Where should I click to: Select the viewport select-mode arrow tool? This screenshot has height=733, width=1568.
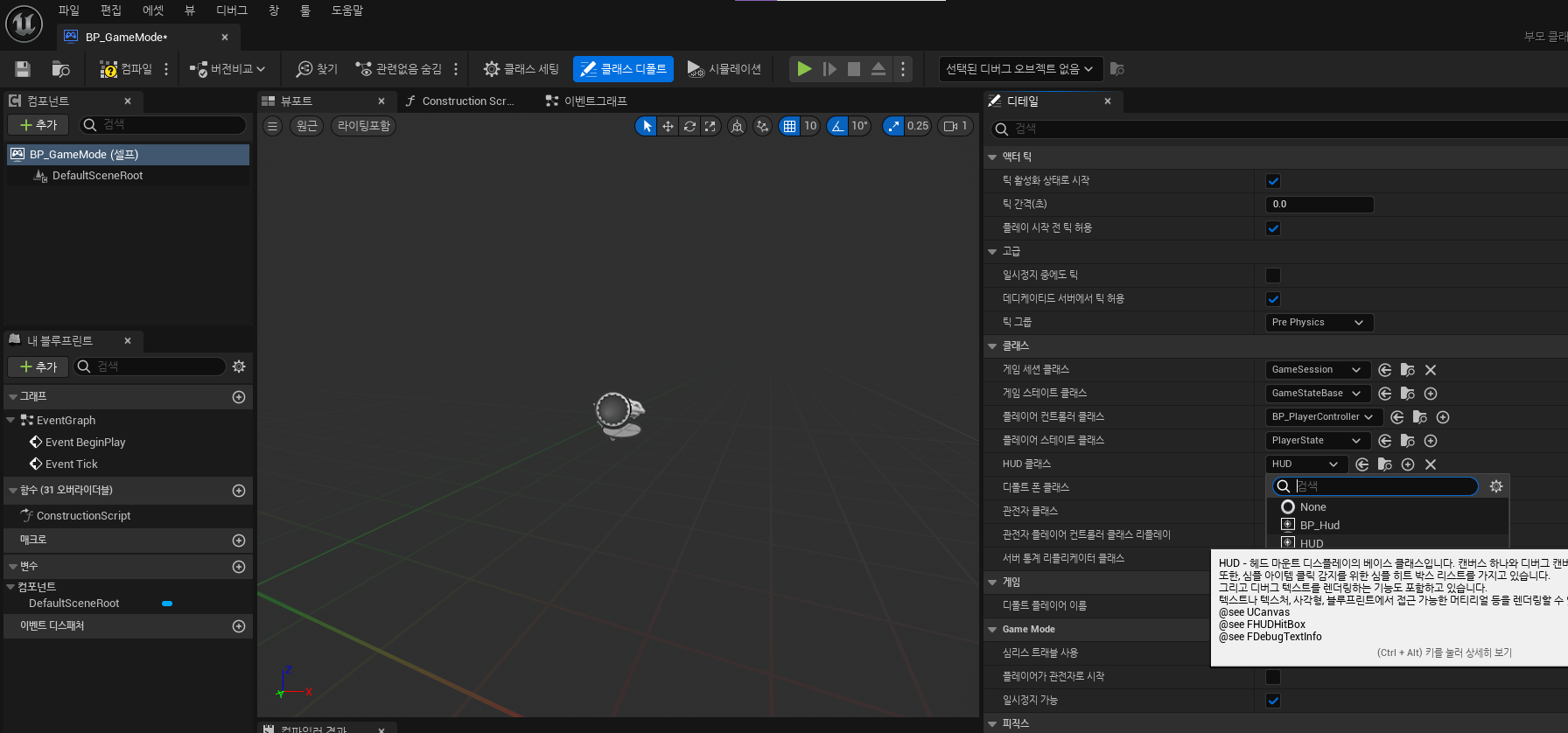647,126
